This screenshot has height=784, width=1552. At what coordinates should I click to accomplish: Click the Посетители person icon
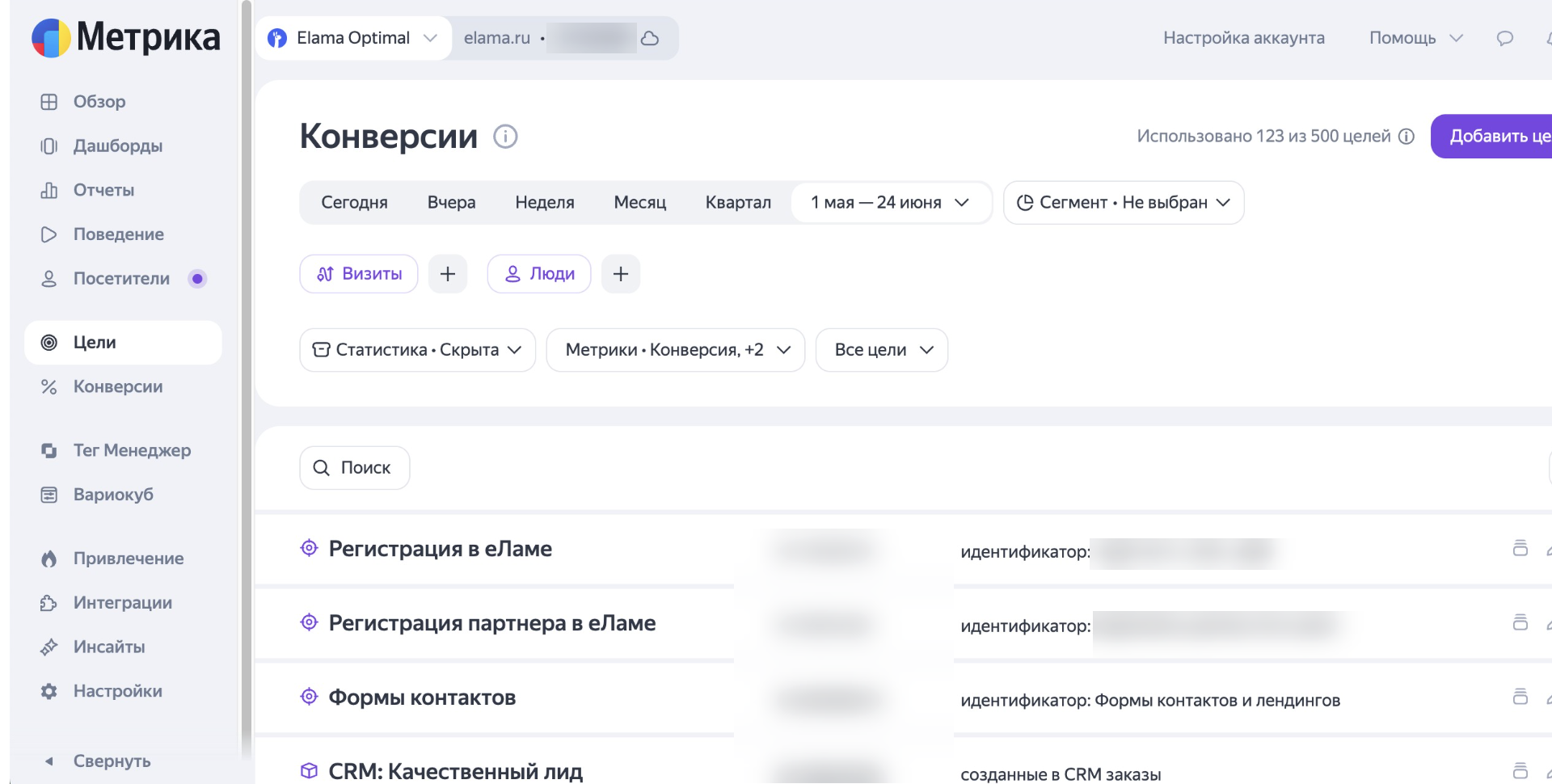pyautogui.click(x=49, y=279)
